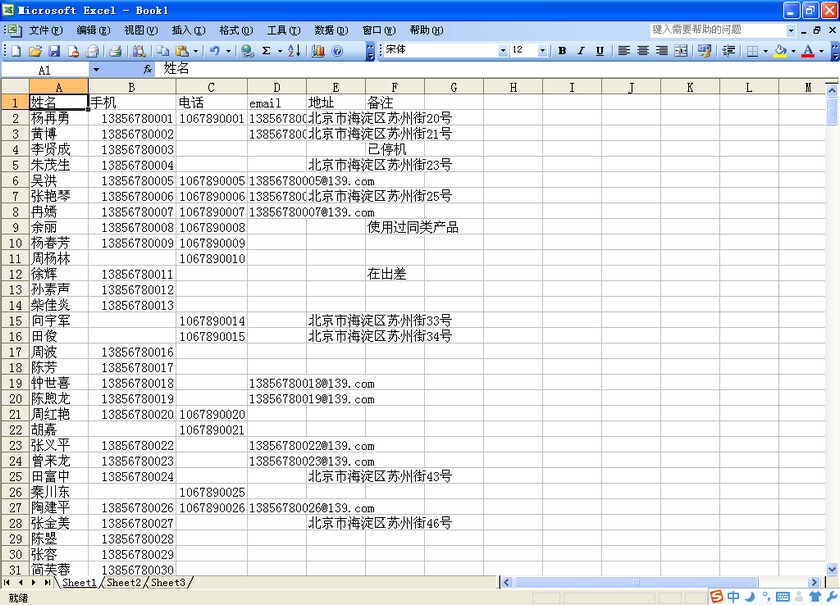Open the Fill Color dropdown arrow
The height and width of the screenshot is (605, 840).
point(793,51)
